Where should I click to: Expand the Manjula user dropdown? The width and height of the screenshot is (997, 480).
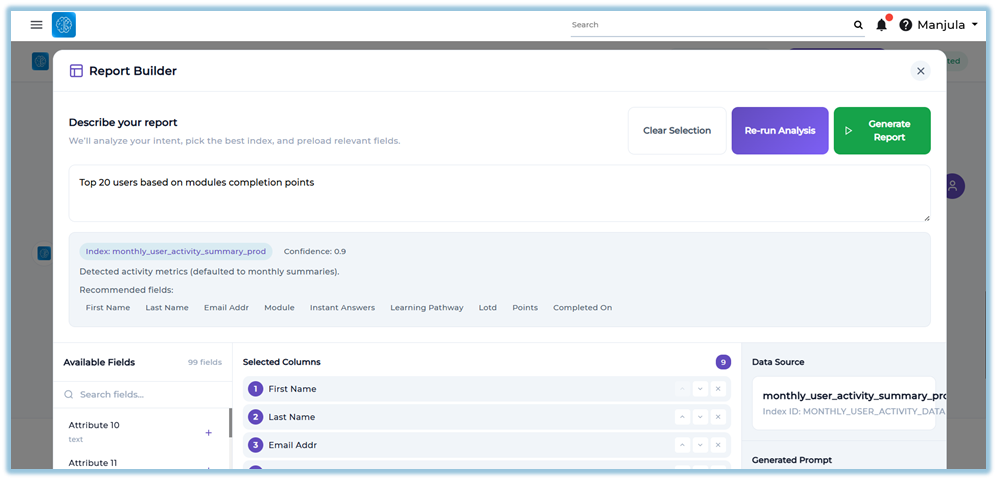[x=946, y=25]
